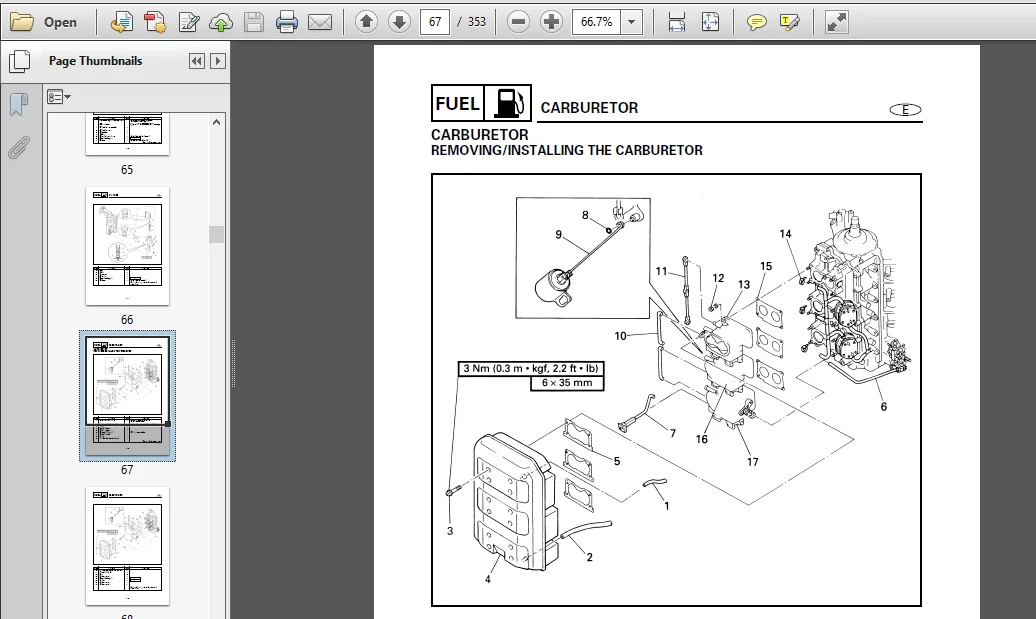Select page 67 thumbnail

(128, 395)
